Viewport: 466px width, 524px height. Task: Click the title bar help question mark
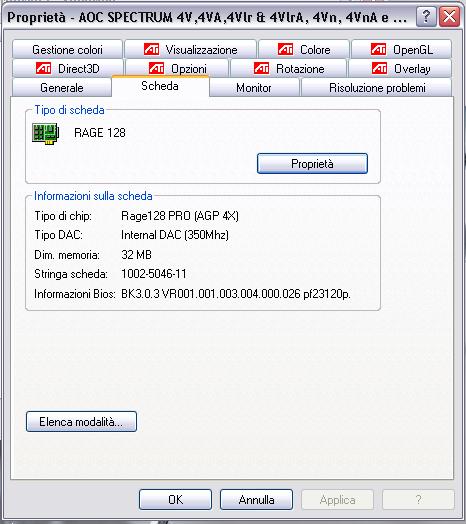426,16
